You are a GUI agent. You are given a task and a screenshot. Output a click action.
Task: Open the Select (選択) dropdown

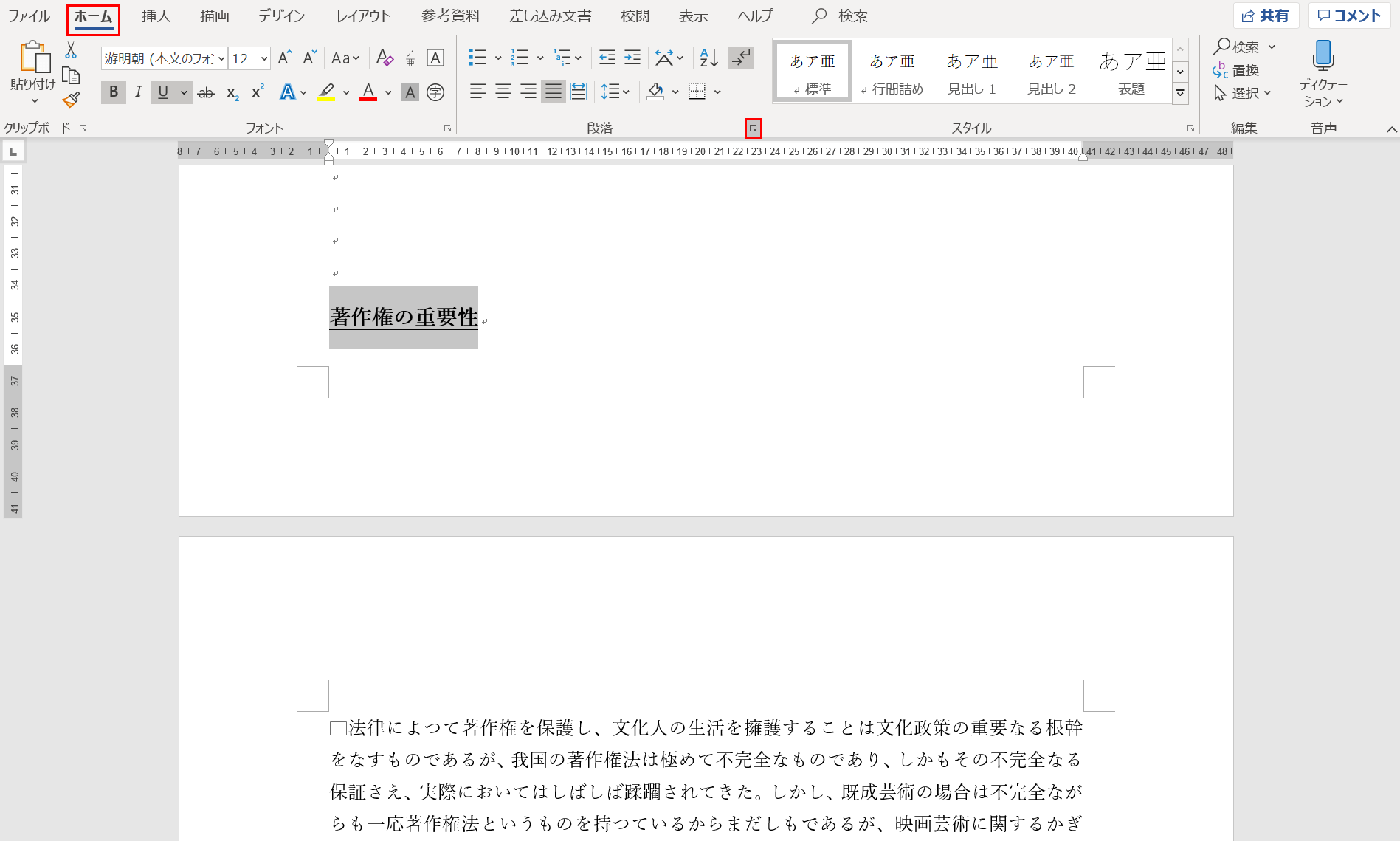point(1243,93)
